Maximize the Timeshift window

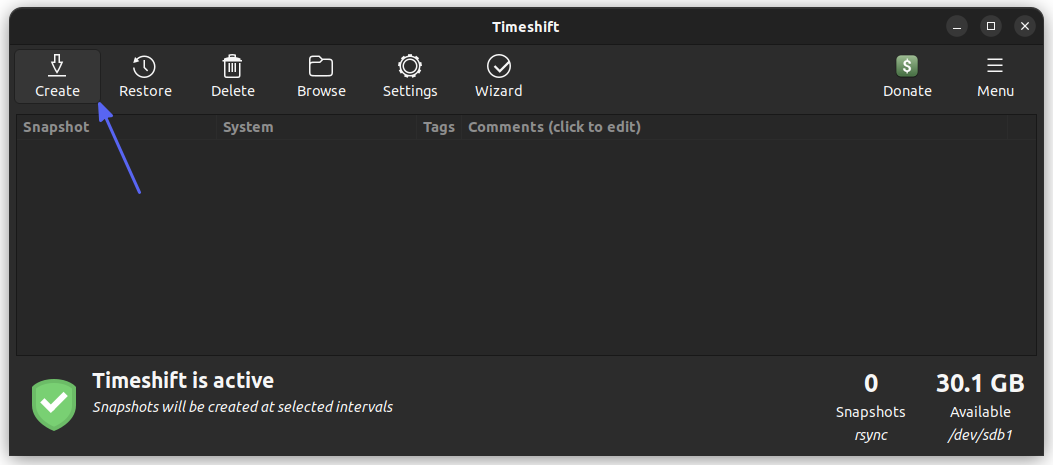[991, 26]
